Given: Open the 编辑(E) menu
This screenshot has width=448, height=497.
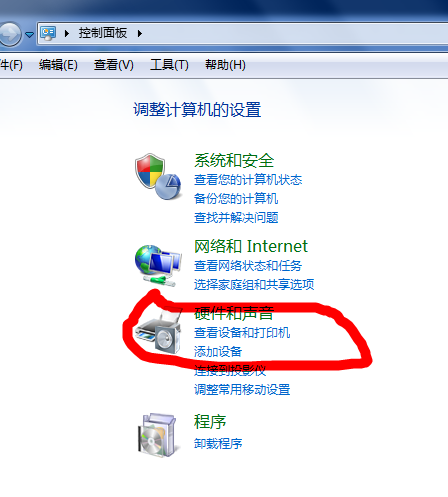Looking at the screenshot, I should tap(58, 65).
